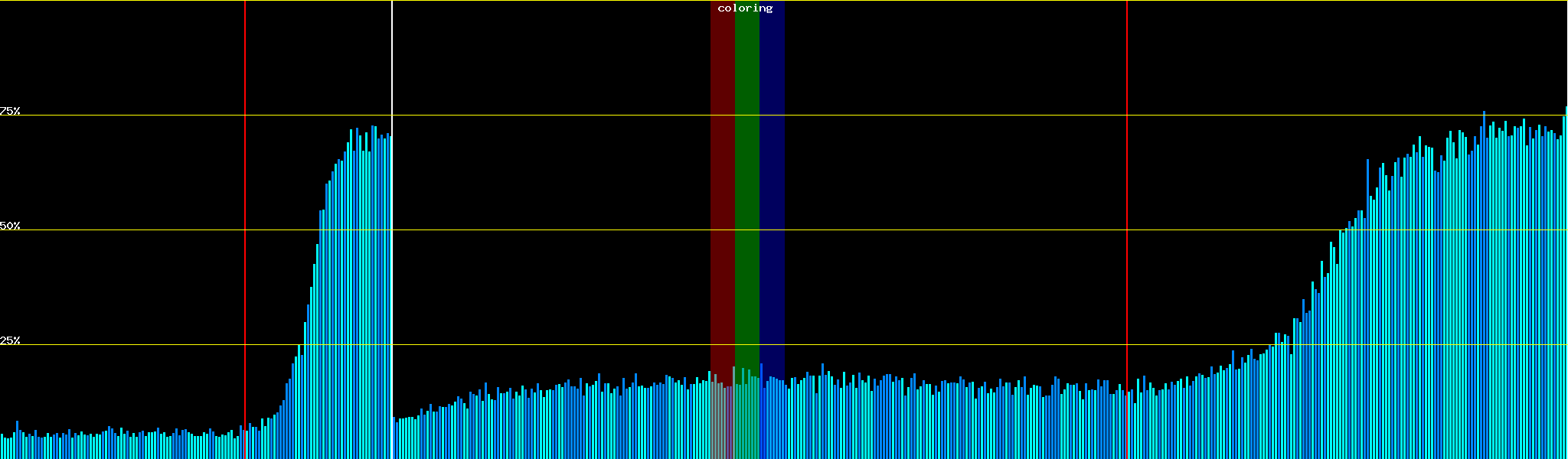Click the 25% yellow gridline
The height and width of the screenshot is (459, 1568).
[x=919, y=345]
